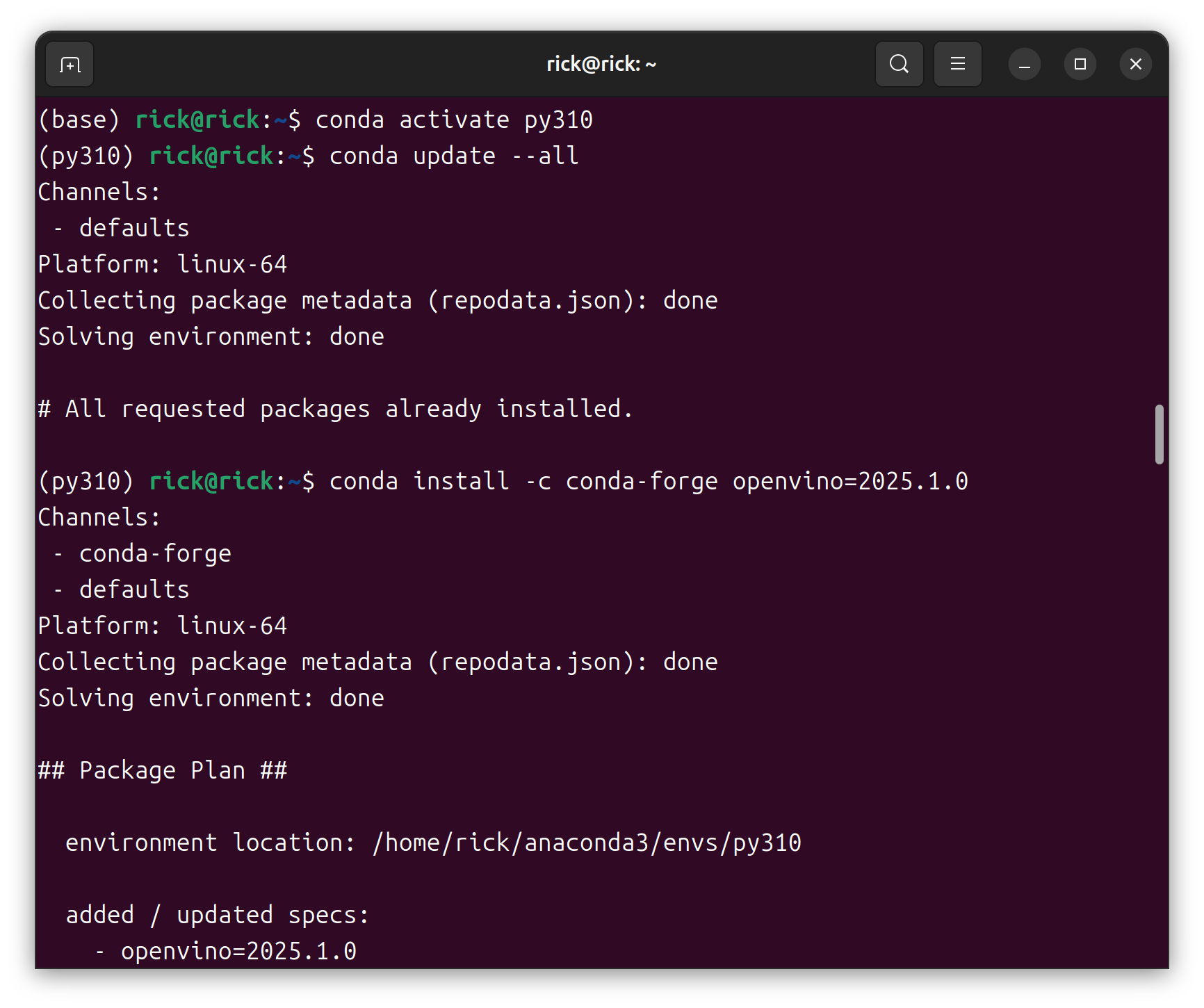Viewport: 1204px width, 1008px height.
Task: Open the hamburger main menu
Action: coord(957,64)
